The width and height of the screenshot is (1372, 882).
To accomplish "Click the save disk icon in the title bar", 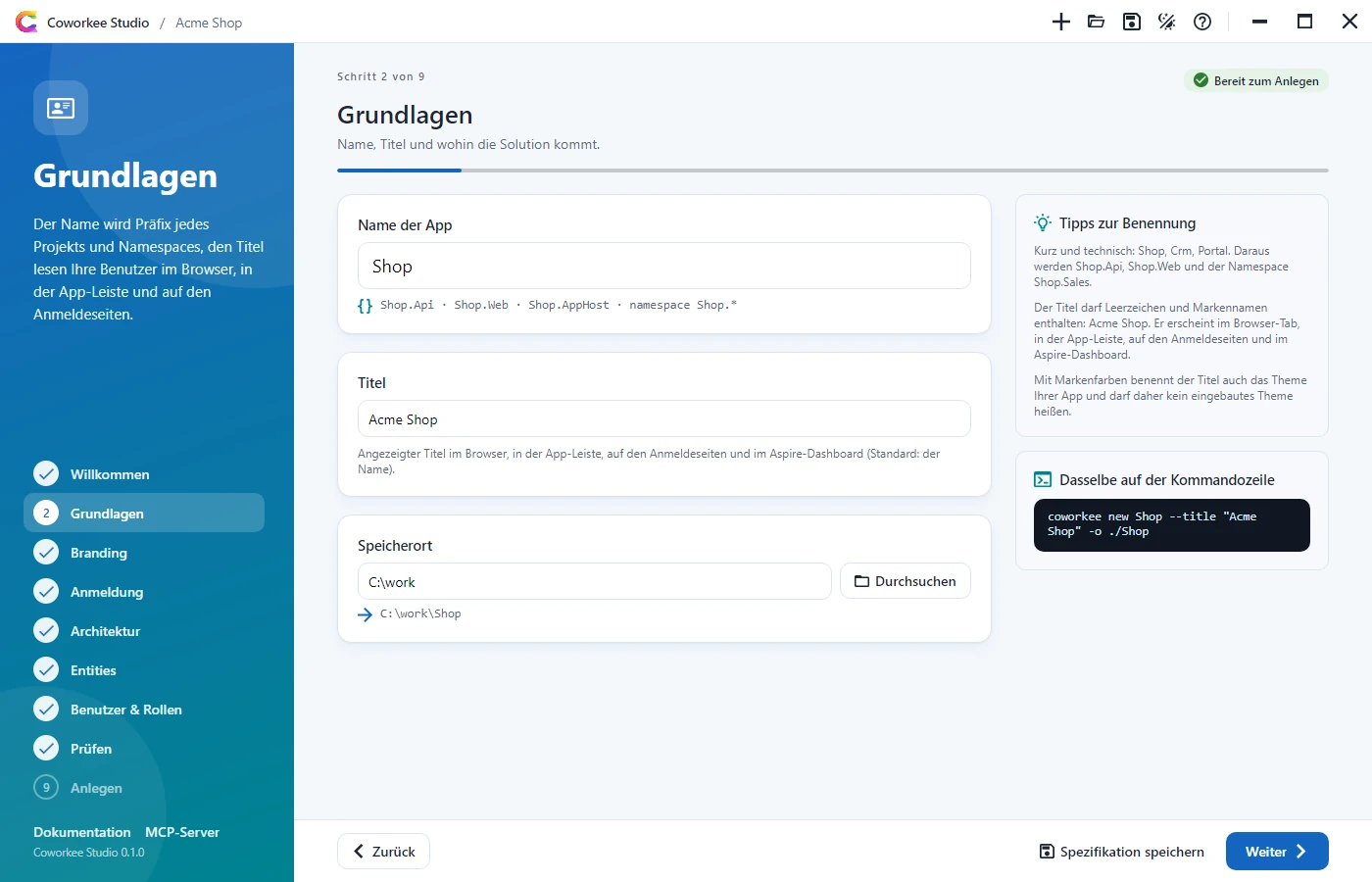I will [1132, 22].
